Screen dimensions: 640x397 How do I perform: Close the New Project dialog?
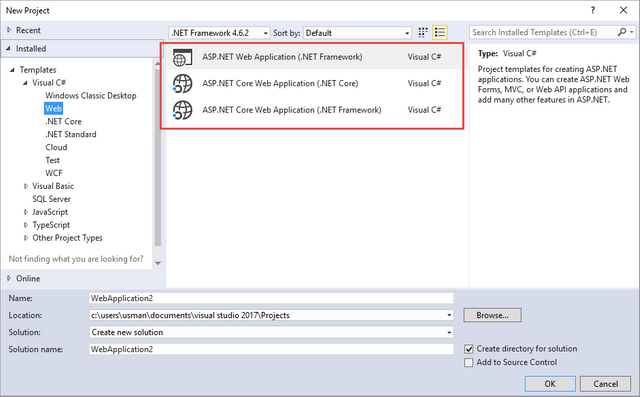(623, 10)
